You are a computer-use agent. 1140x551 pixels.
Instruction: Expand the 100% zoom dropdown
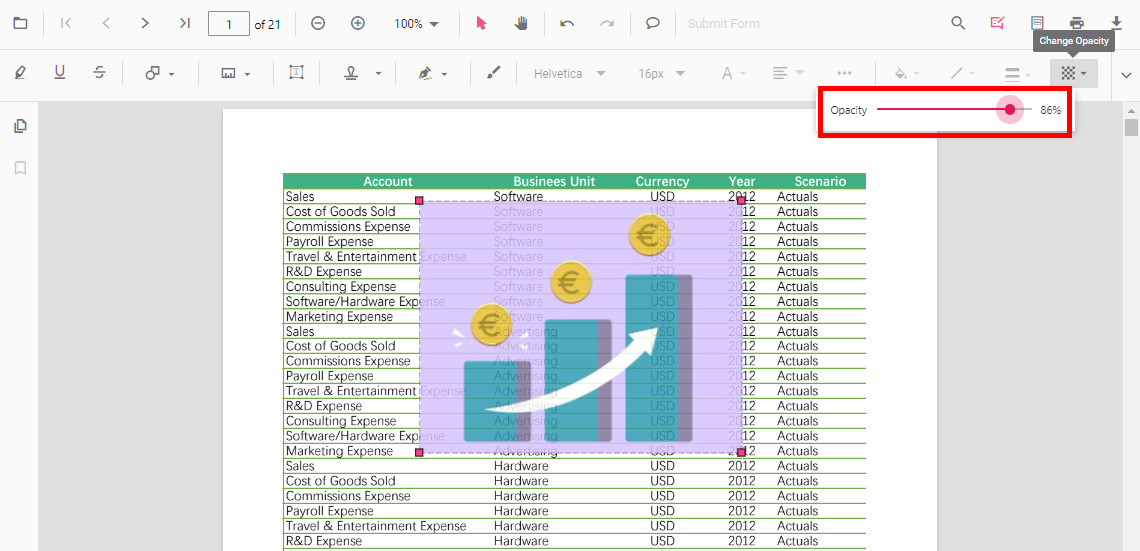[x=415, y=23]
